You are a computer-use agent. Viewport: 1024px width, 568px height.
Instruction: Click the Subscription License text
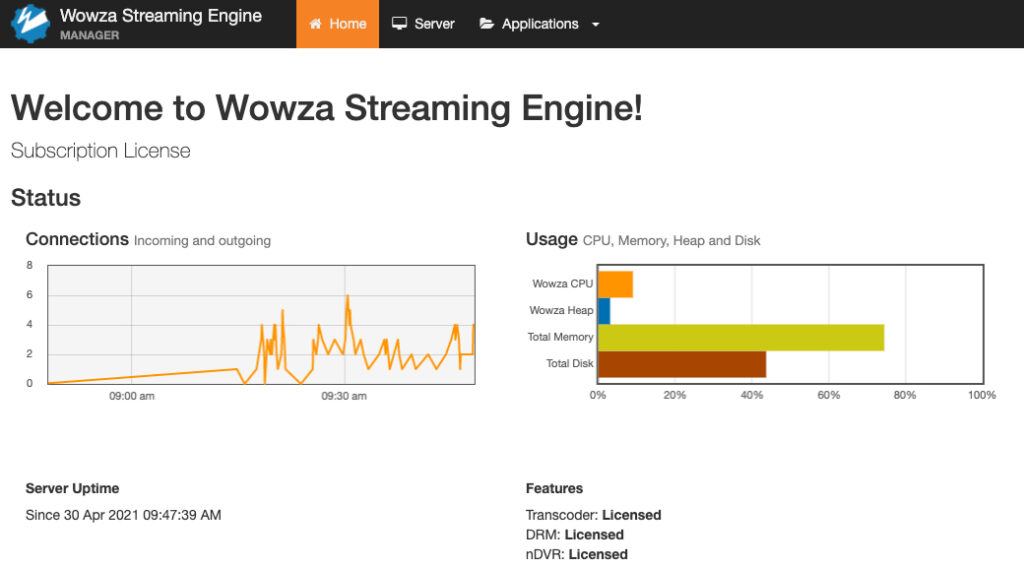(101, 151)
